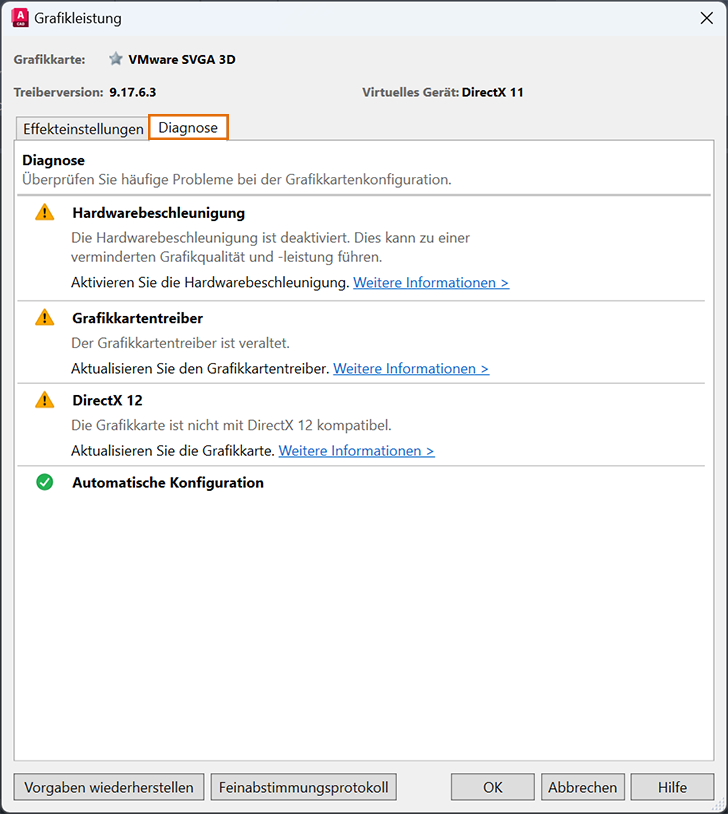Click the driver version value 9.17.6.3
The width and height of the screenshot is (728, 814).
[x=132, y=92]
